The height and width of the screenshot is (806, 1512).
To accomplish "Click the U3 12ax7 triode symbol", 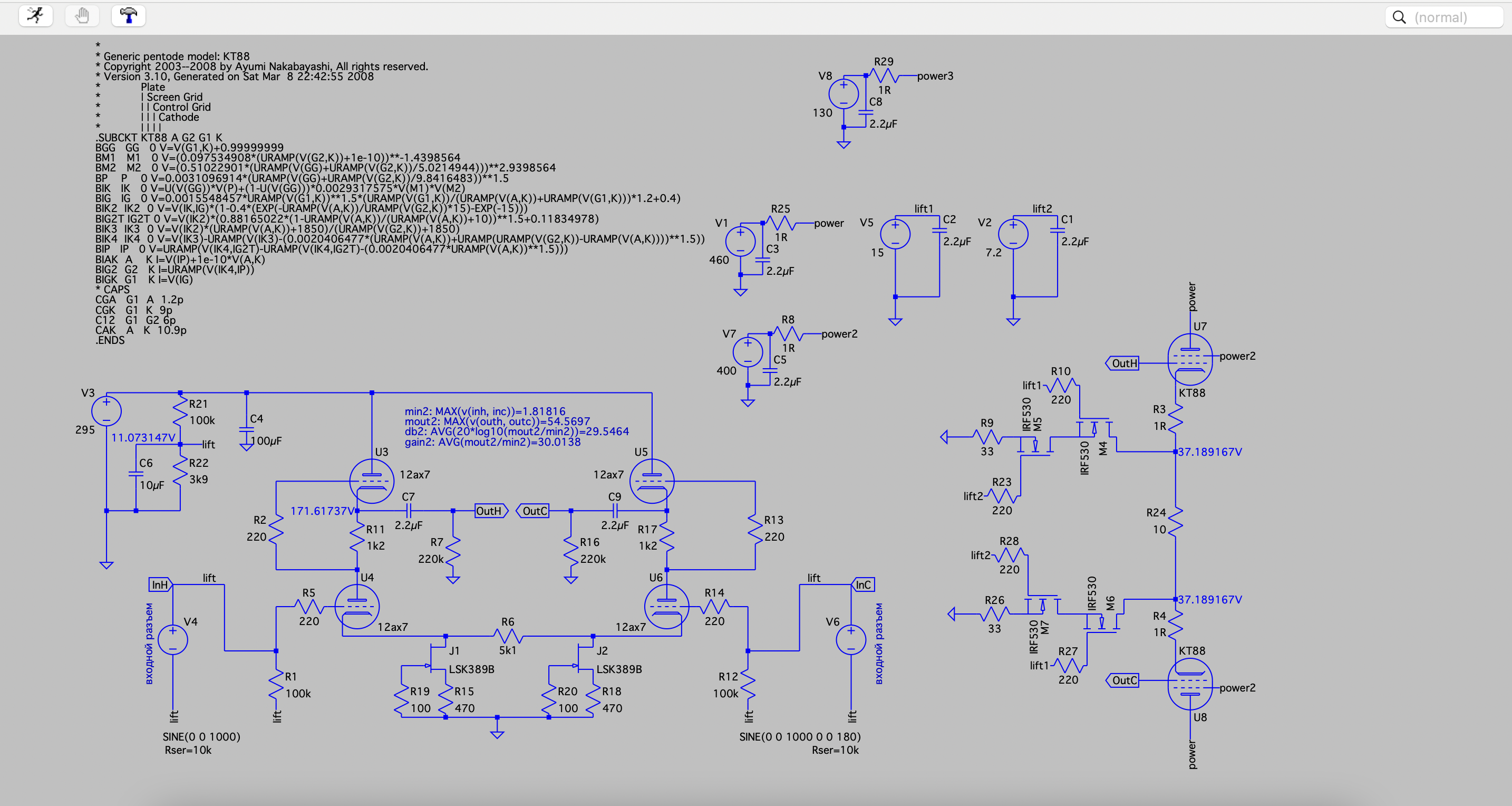I will [372, 481].
